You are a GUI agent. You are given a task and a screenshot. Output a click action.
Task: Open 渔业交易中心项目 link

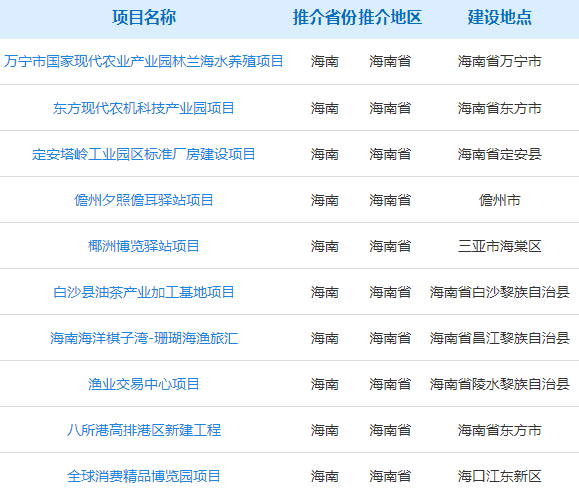[x=144, y=384]
